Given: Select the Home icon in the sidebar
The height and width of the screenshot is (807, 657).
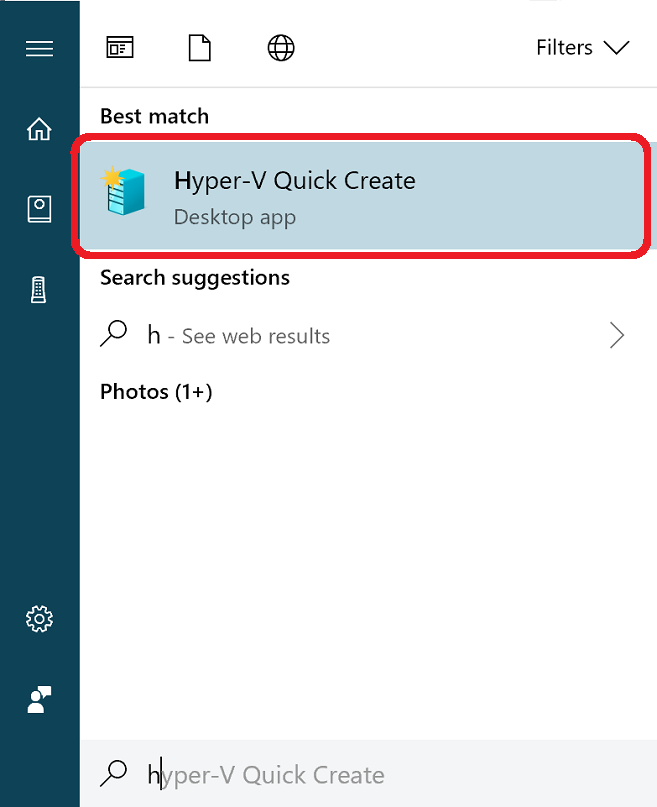Looking at the screenshot, I should 39,128.
